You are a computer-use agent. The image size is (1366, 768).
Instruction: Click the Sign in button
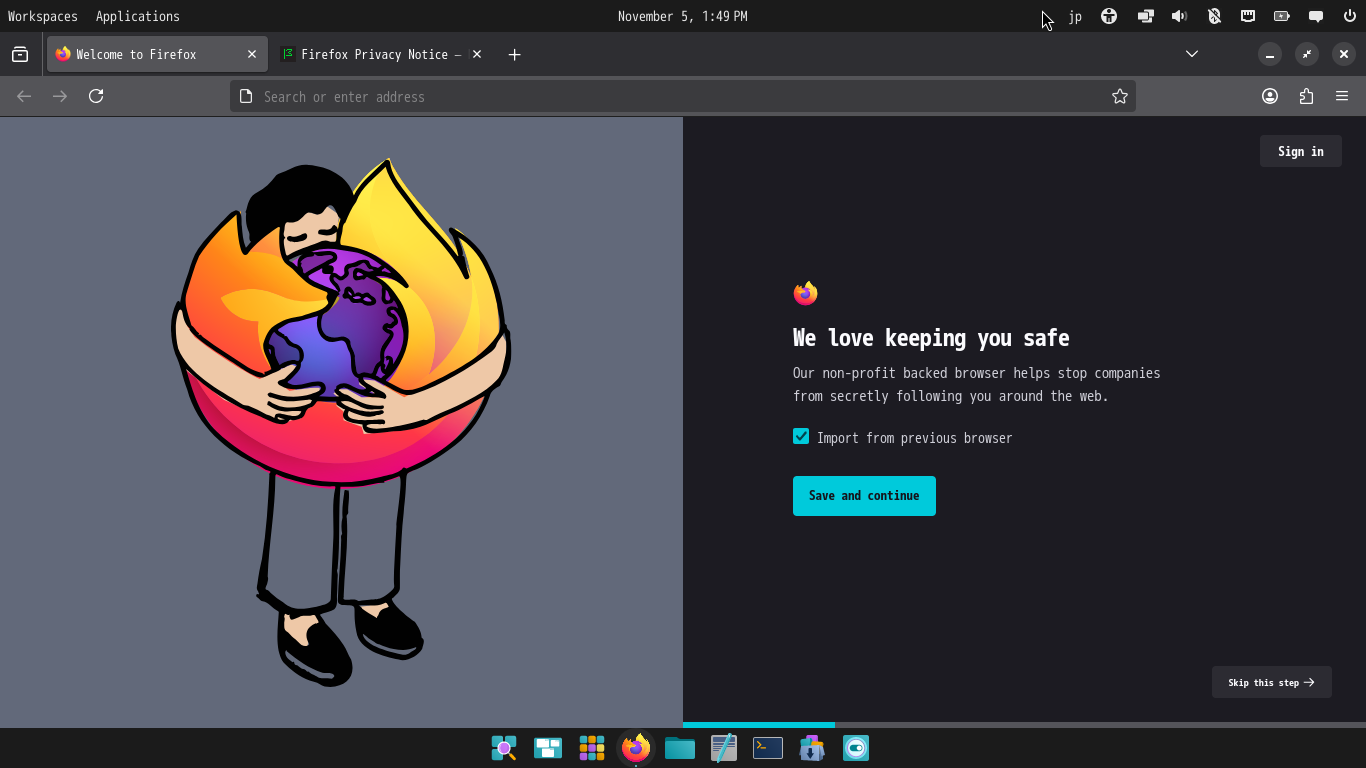tap(1301, 151)
